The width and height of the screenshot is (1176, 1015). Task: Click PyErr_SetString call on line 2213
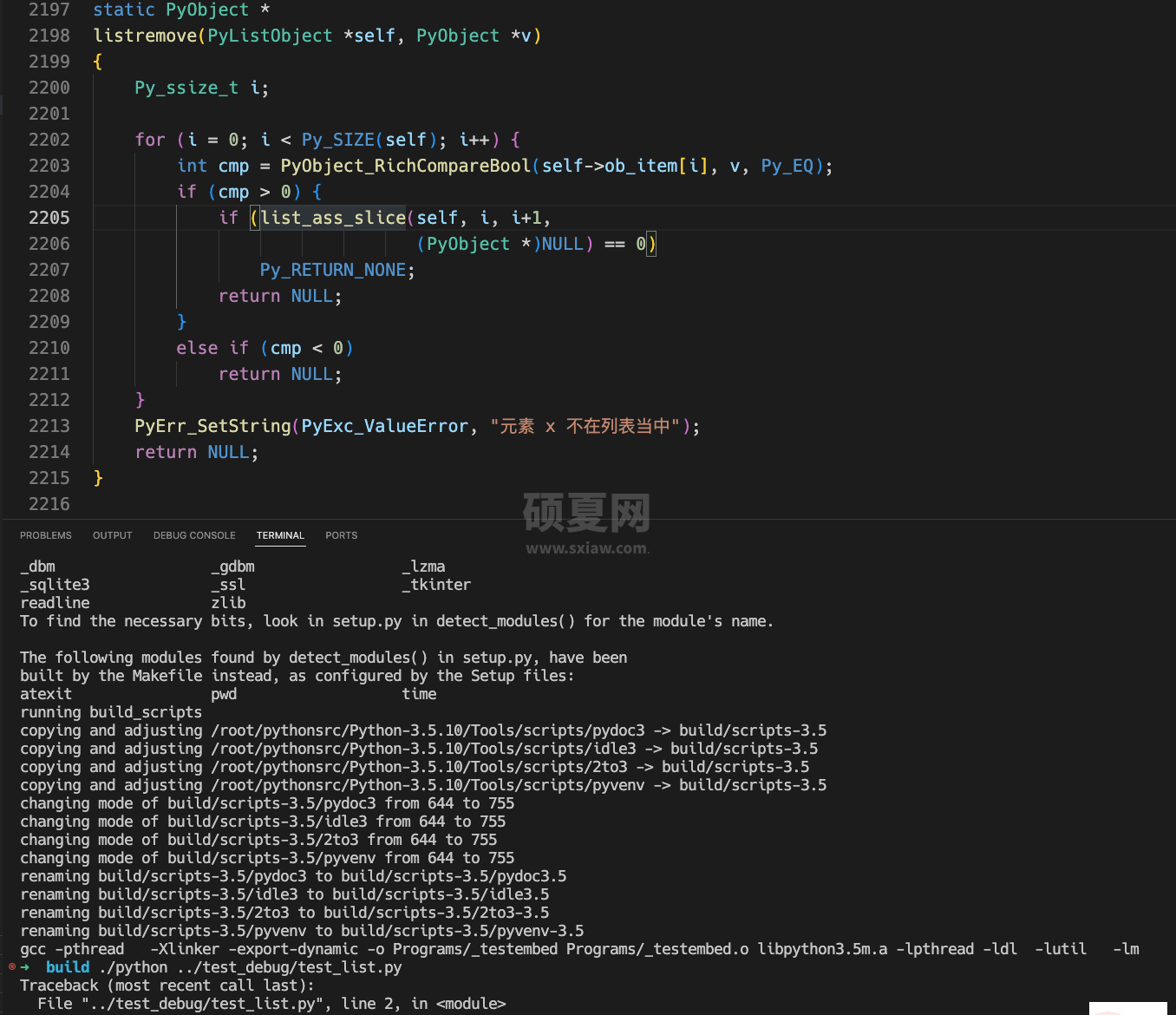(x=213, y=426)
